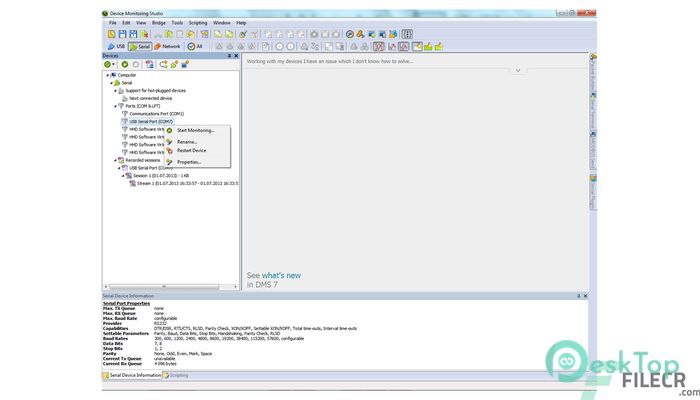The width and height of the screenshot is (700, 400).
Task: Choose Properties from context menu
Action: (197, 162)
